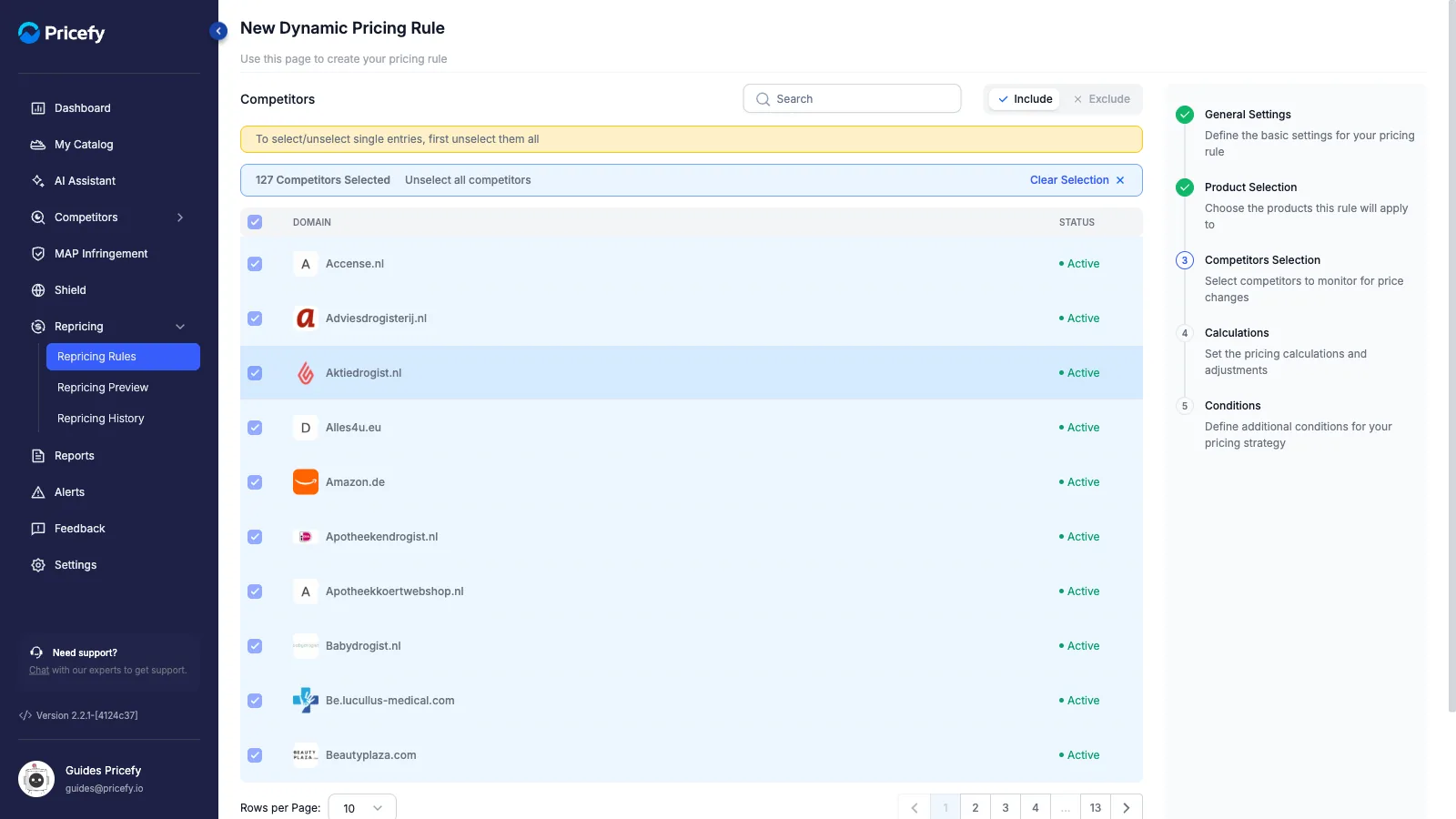1456x819 pixels.
Task: Uncheck the Accense.nl checkbox
Action: tap(255, 264)
